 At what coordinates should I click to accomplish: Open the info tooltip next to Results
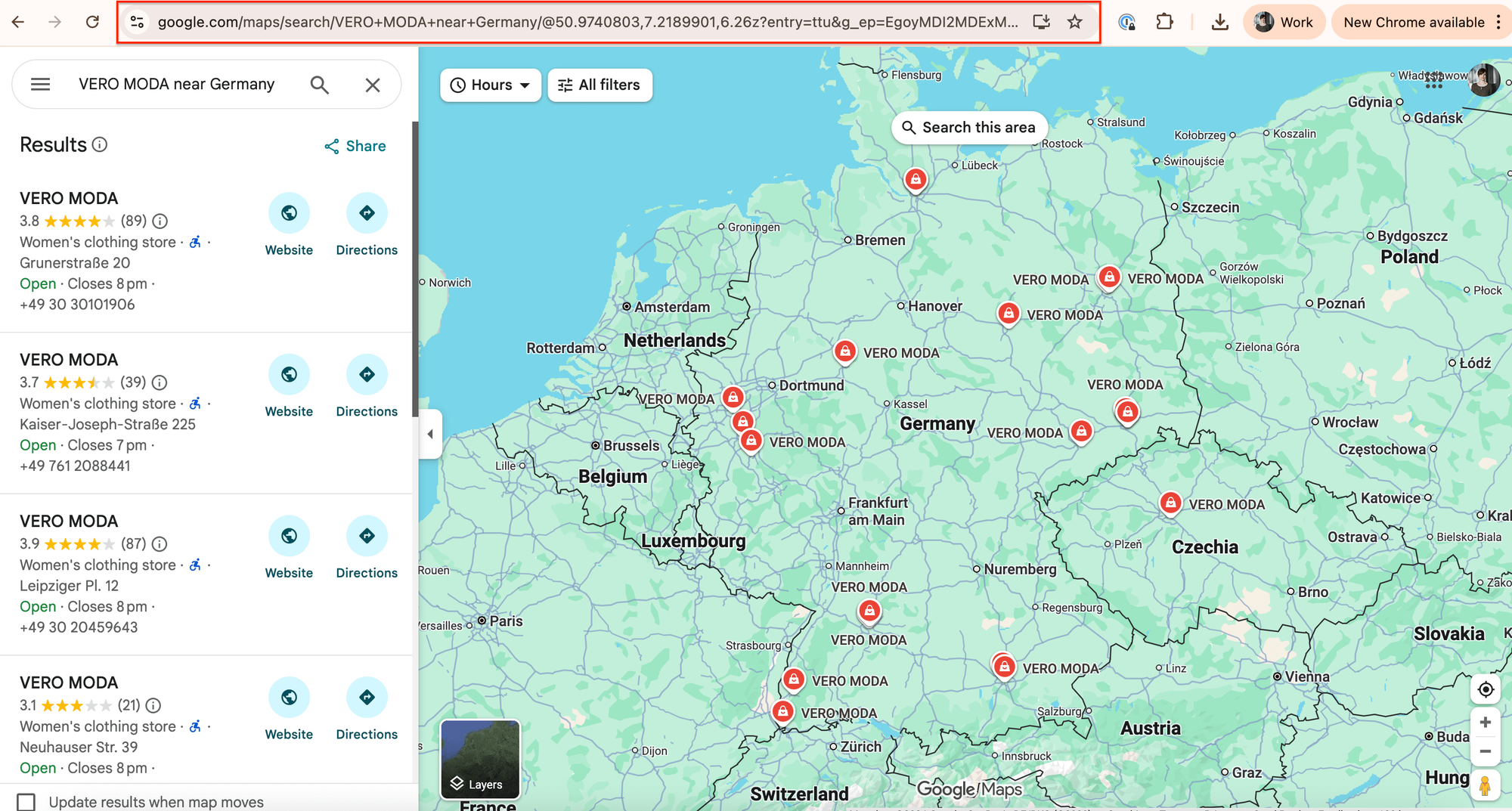coord(101,144)
